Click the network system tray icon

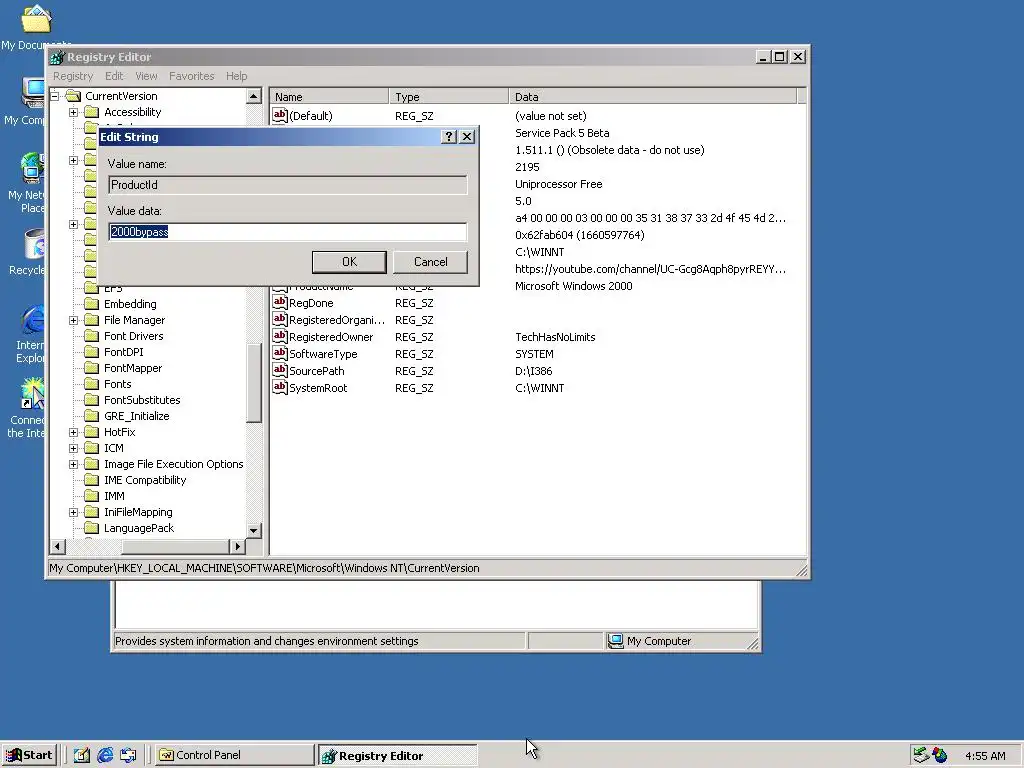pyautogui.click(x=921, y=755)
